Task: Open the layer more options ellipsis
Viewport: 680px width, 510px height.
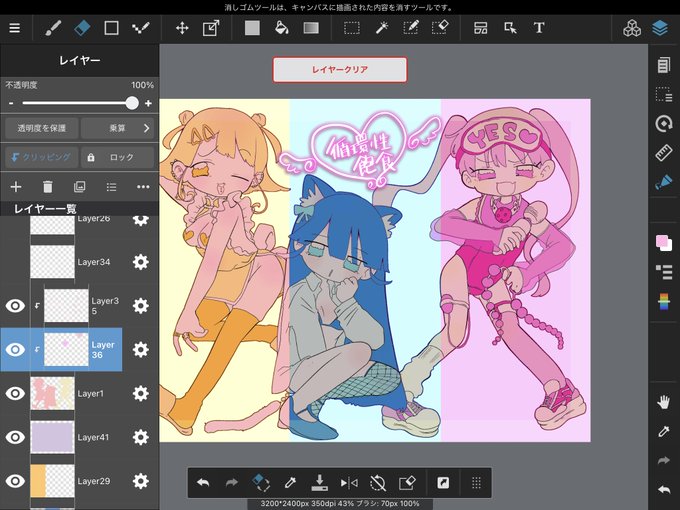Action: [143, 187]
